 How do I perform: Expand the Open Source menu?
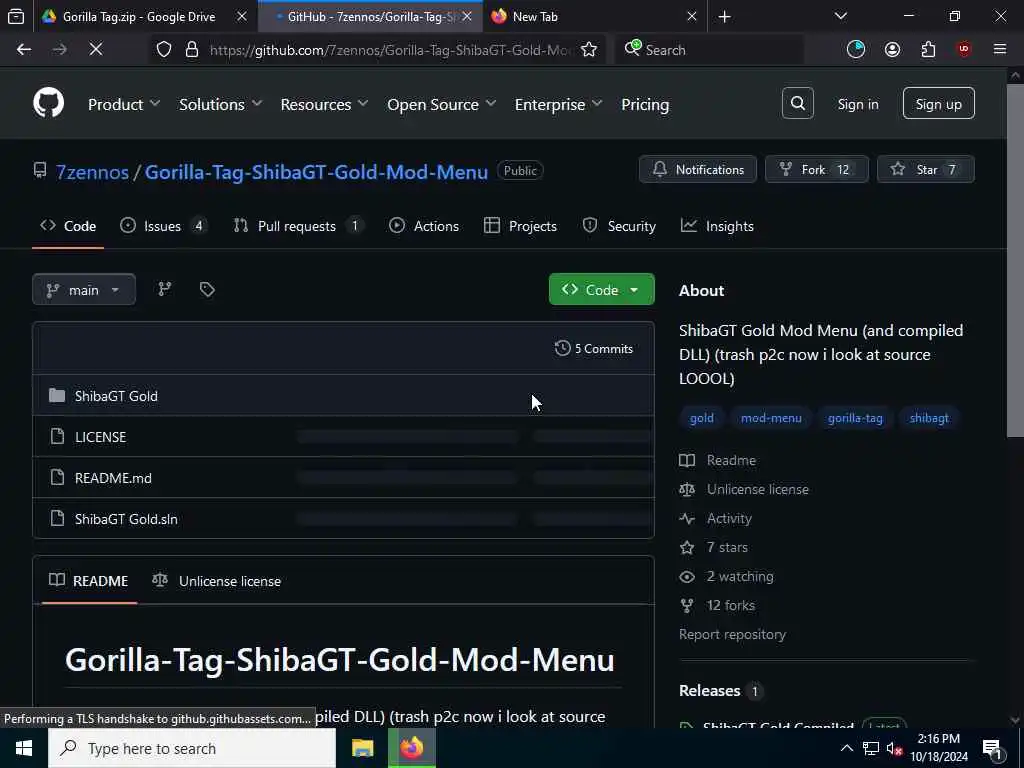(x=441, y=104)
